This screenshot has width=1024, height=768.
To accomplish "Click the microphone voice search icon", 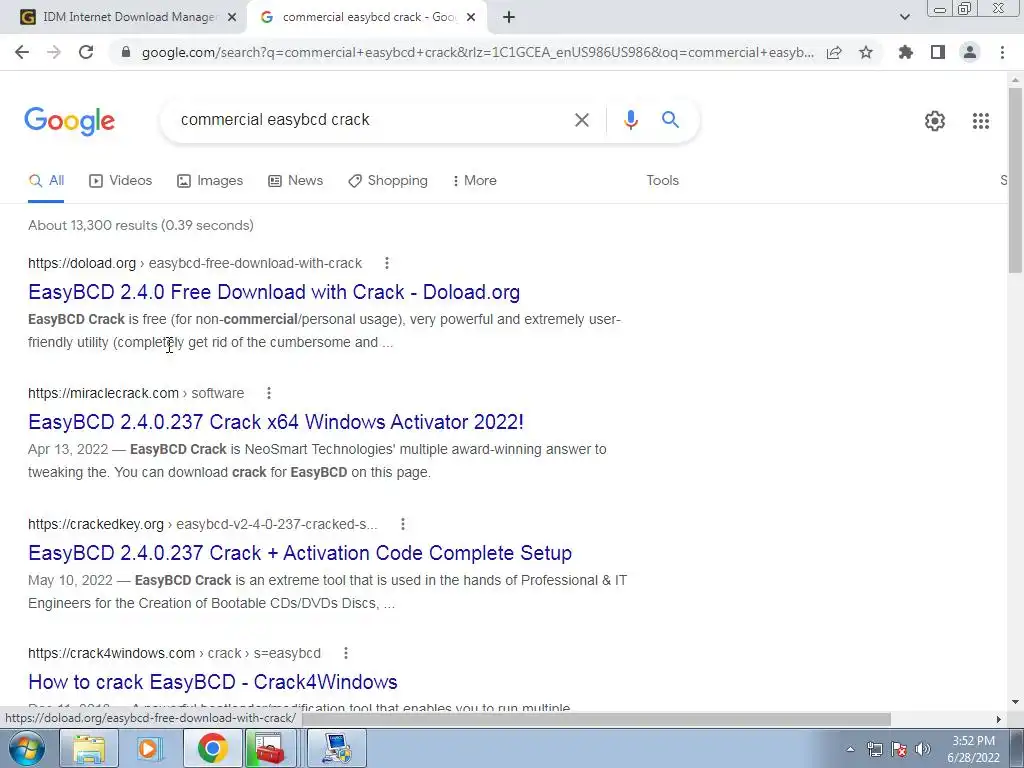I will [630, 120].
